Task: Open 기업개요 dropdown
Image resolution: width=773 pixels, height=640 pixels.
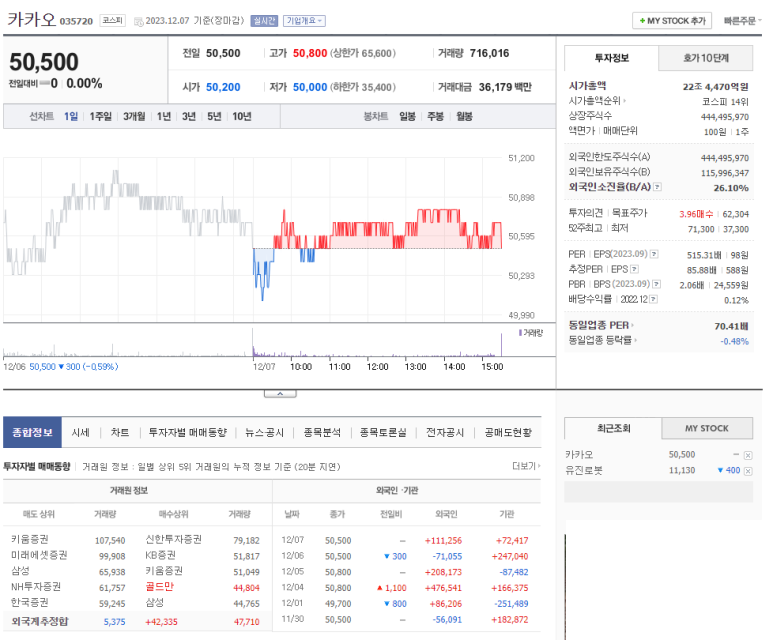Action: (x=304, y=21)
